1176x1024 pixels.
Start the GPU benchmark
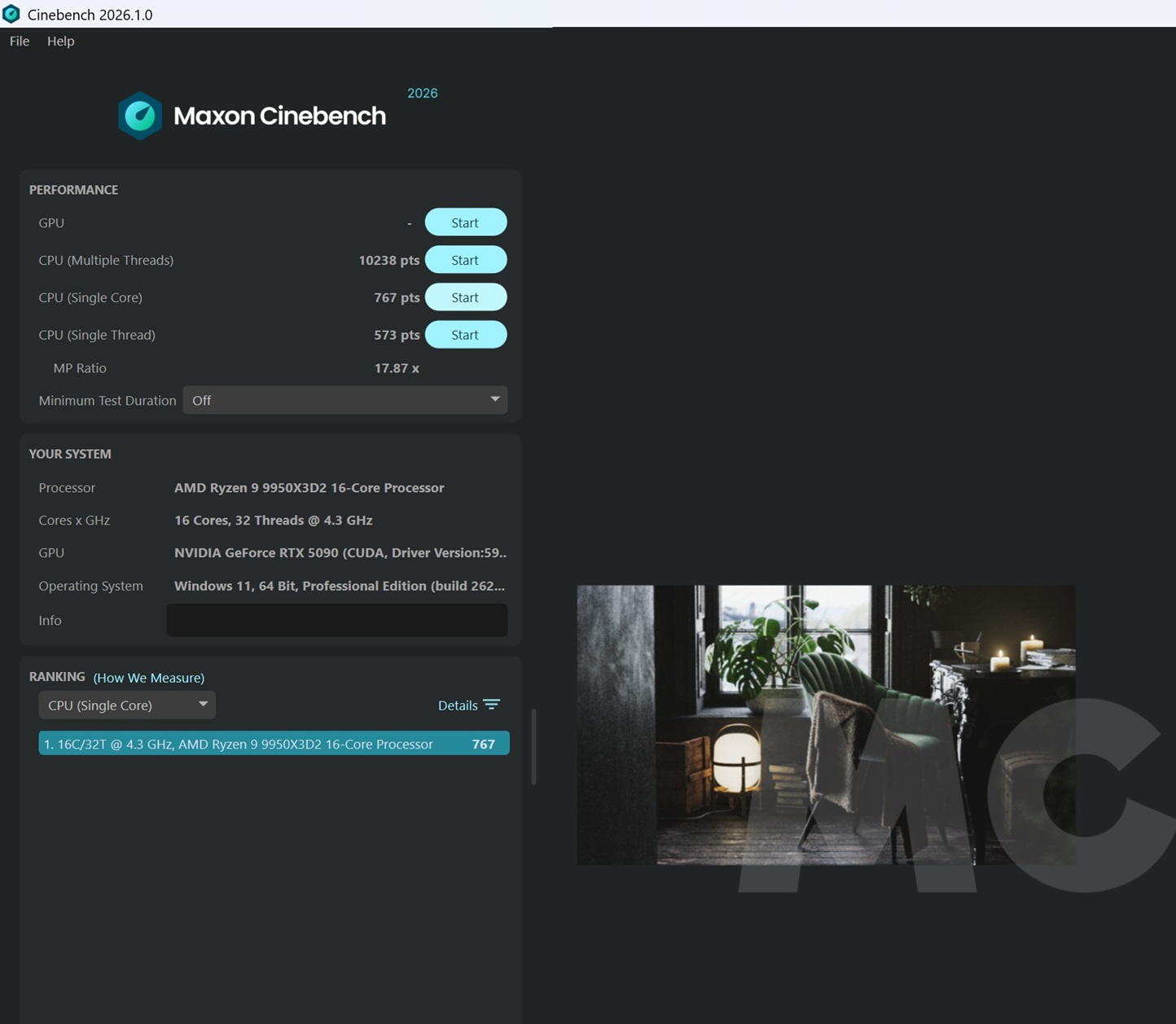(465, 222)
